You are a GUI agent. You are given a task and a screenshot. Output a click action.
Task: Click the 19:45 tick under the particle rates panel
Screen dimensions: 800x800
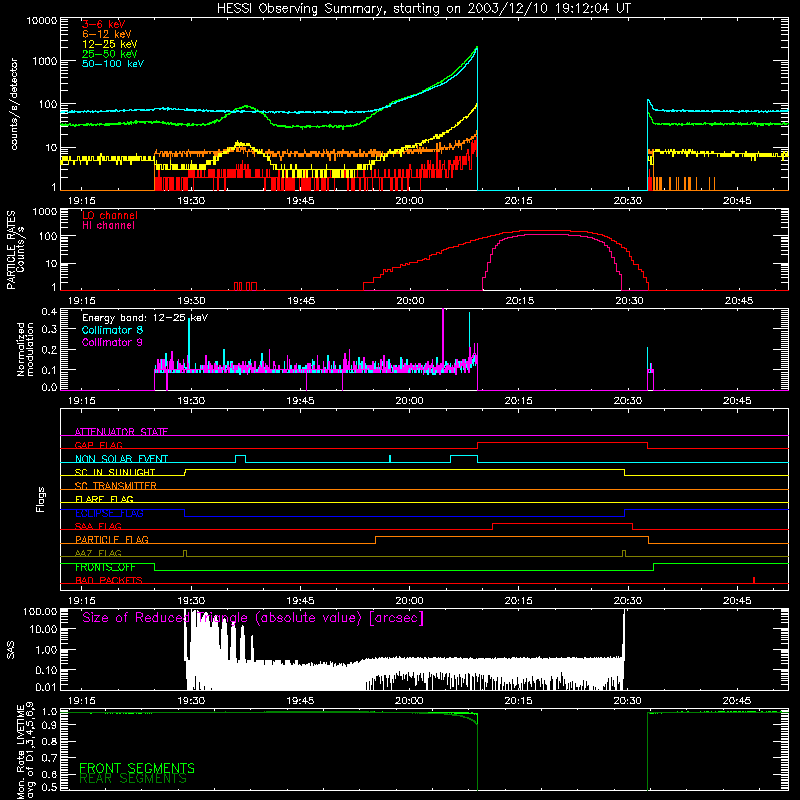(x=301, y=301)
